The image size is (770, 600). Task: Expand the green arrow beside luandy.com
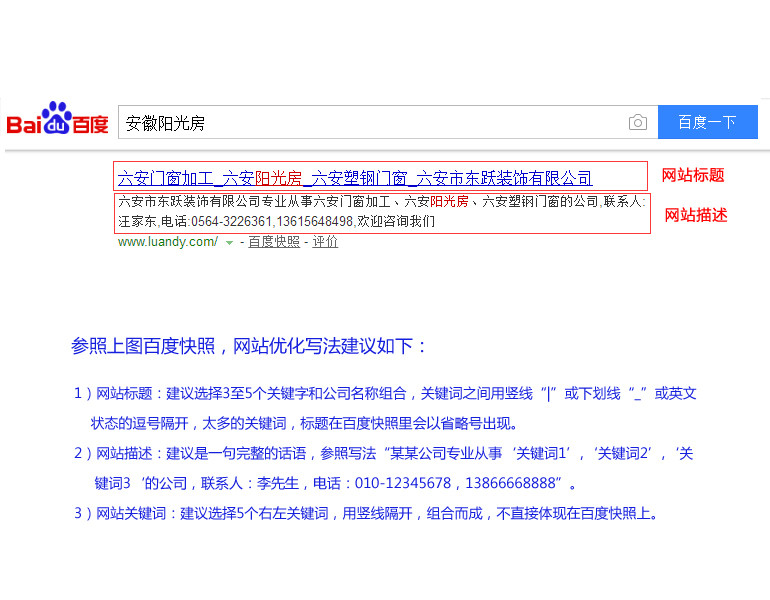pos(229,243)
